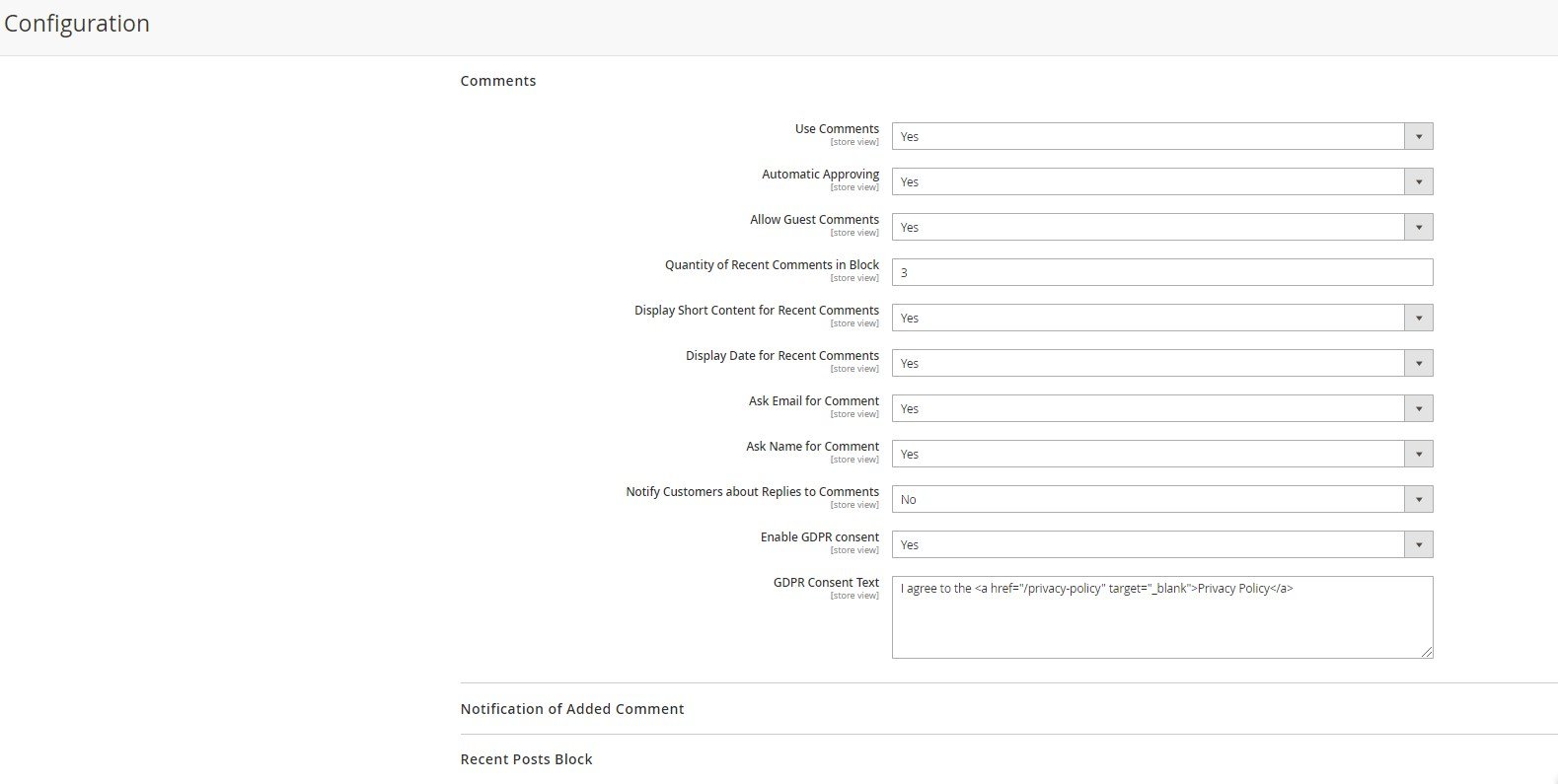Click the Automatic Approving dropdown arrow
1558x784 pixels.
coord(1418,181)
